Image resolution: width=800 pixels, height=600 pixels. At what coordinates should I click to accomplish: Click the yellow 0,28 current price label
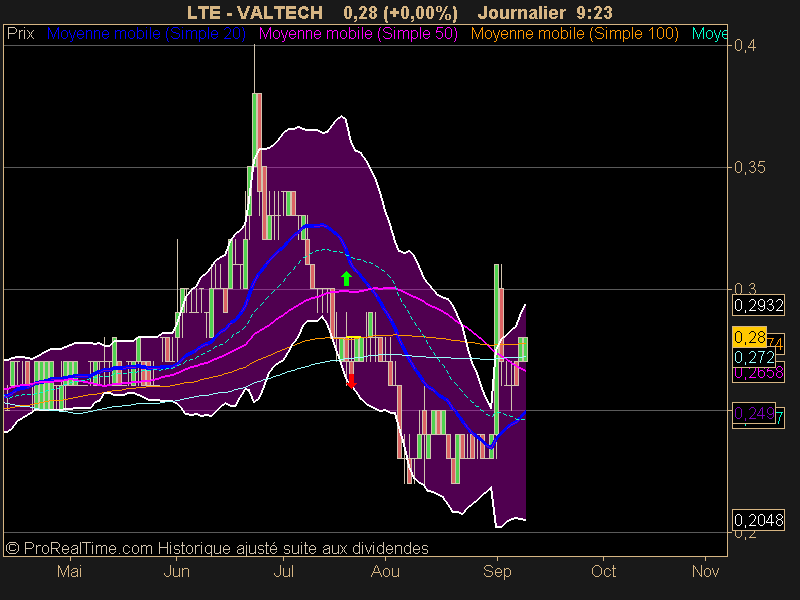(x=749, y=337)
